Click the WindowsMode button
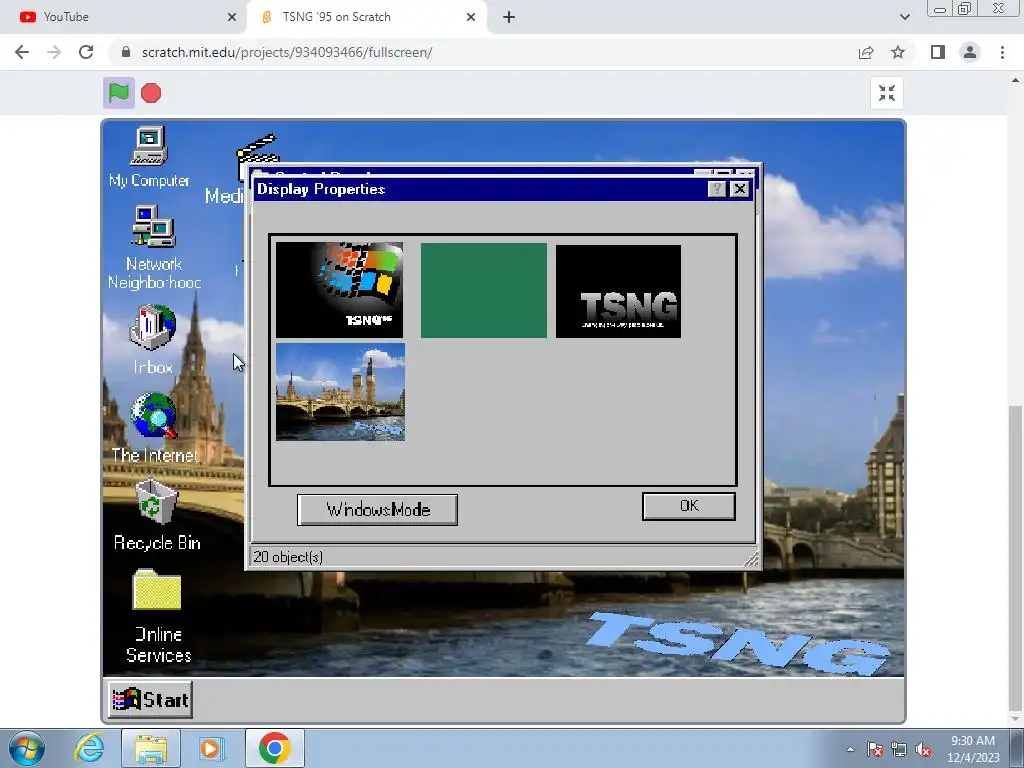 coord(377,509)
